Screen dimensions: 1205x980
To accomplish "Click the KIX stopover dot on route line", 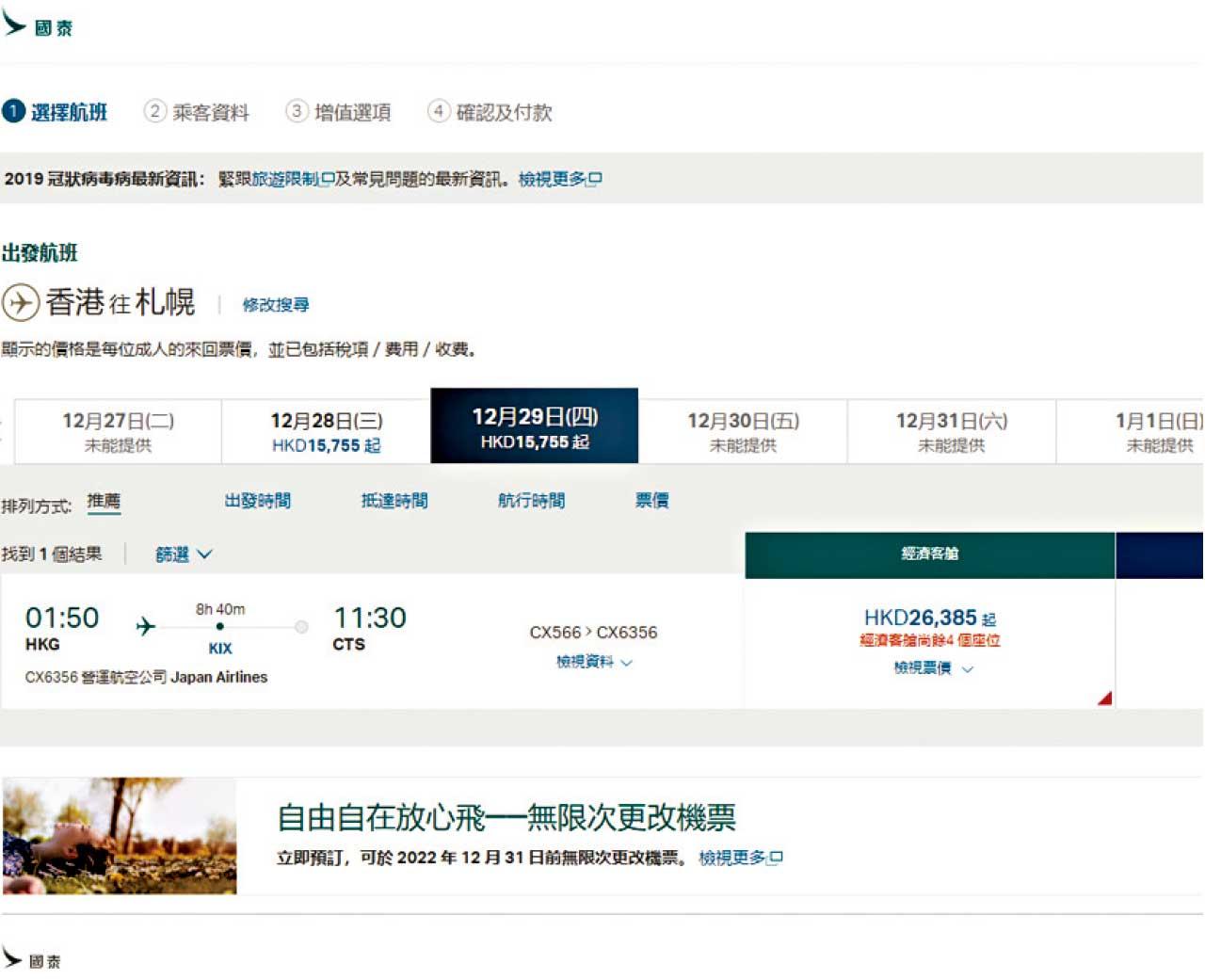I will click(220, 626).
